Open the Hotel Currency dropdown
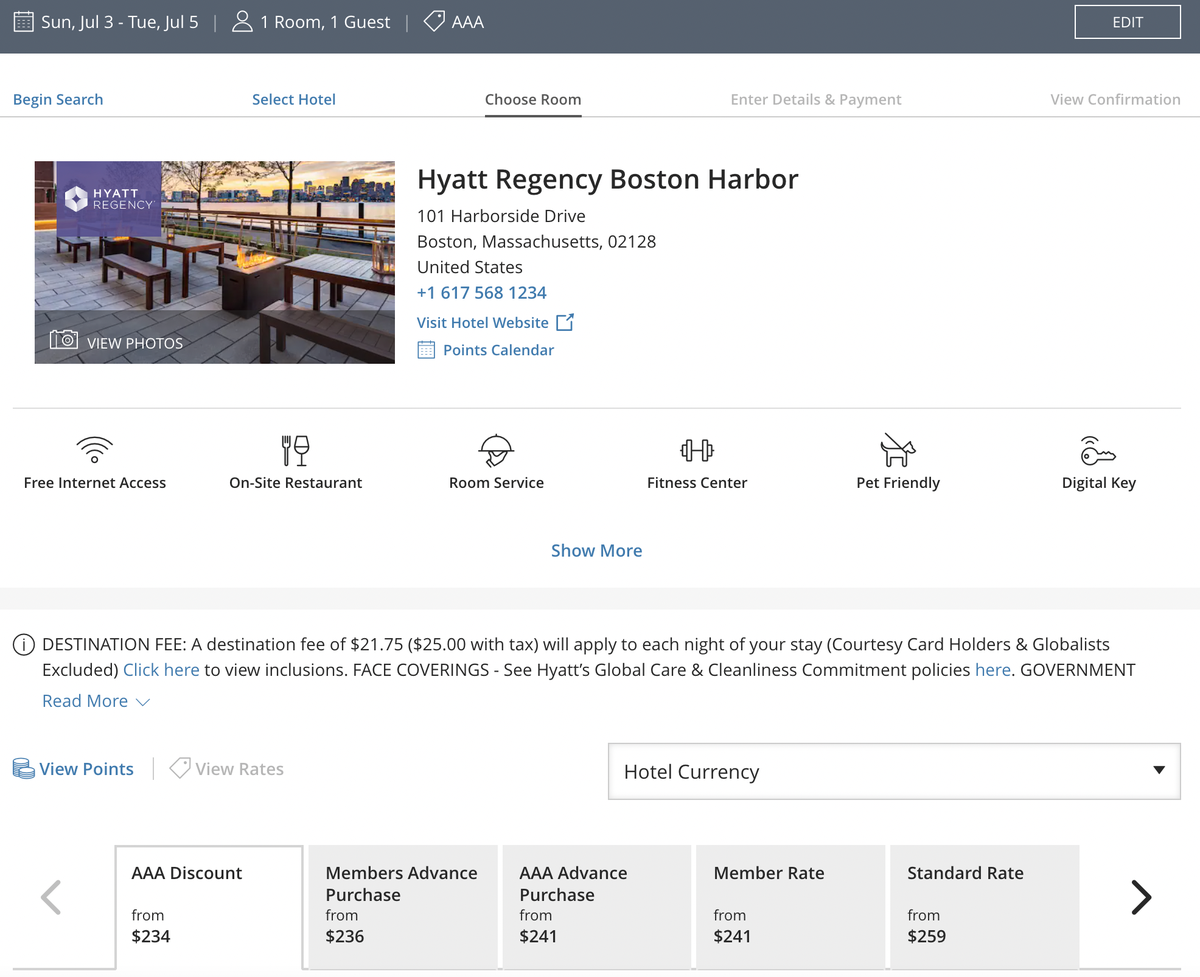 tap(893, 771)
